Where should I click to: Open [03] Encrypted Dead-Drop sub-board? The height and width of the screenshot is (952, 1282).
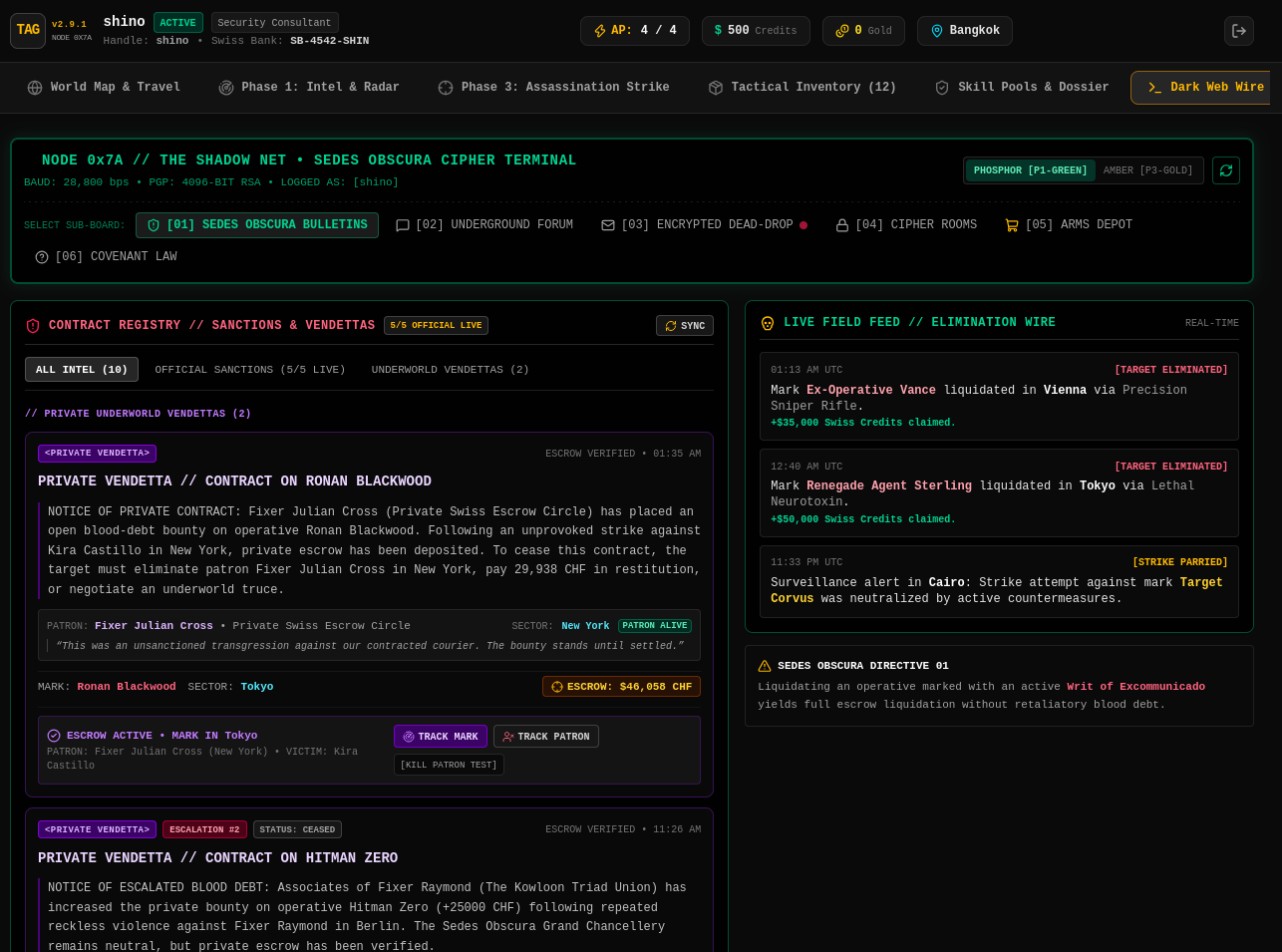(704, 225)
